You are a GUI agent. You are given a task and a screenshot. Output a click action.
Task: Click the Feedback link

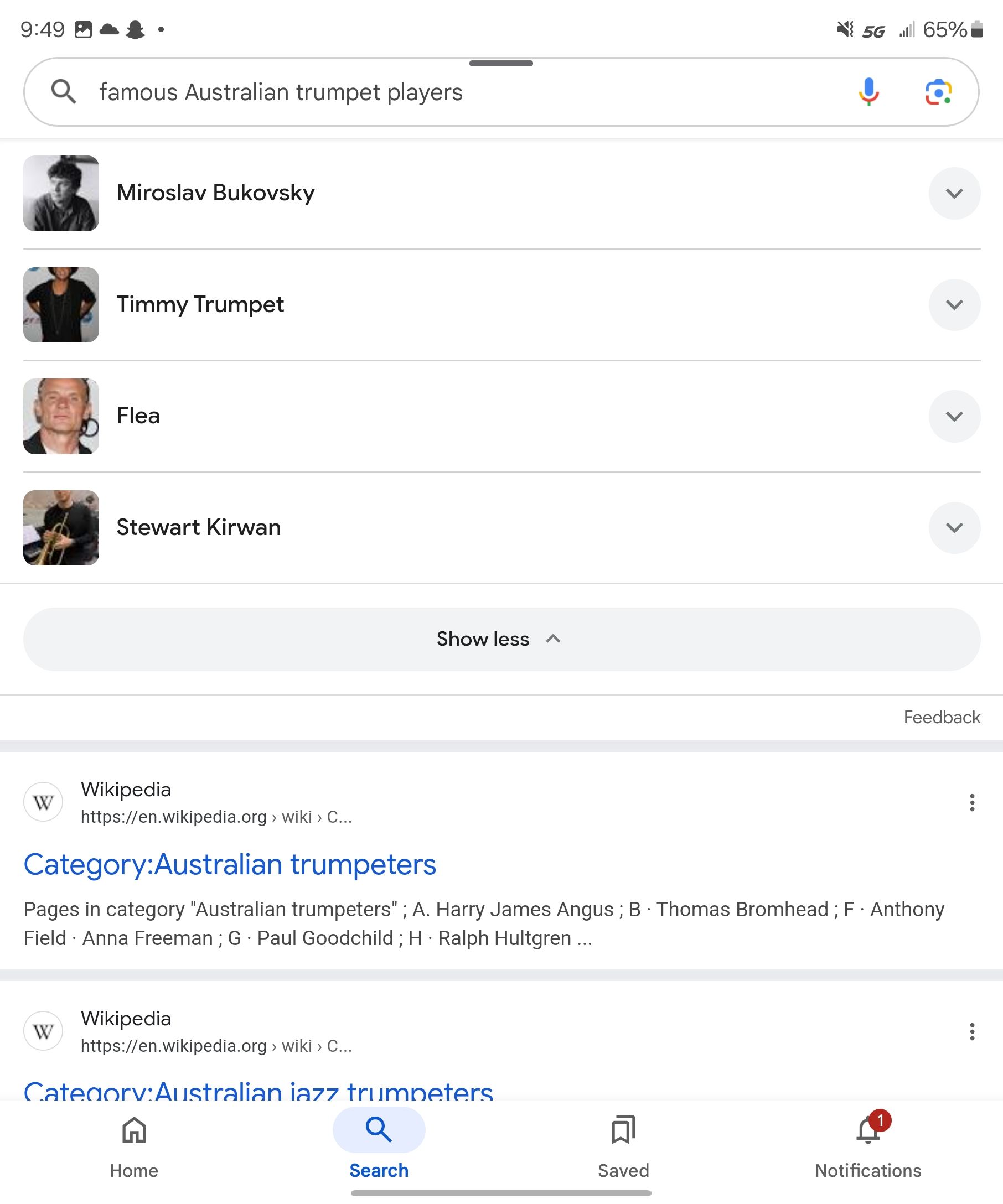(941, 717)
